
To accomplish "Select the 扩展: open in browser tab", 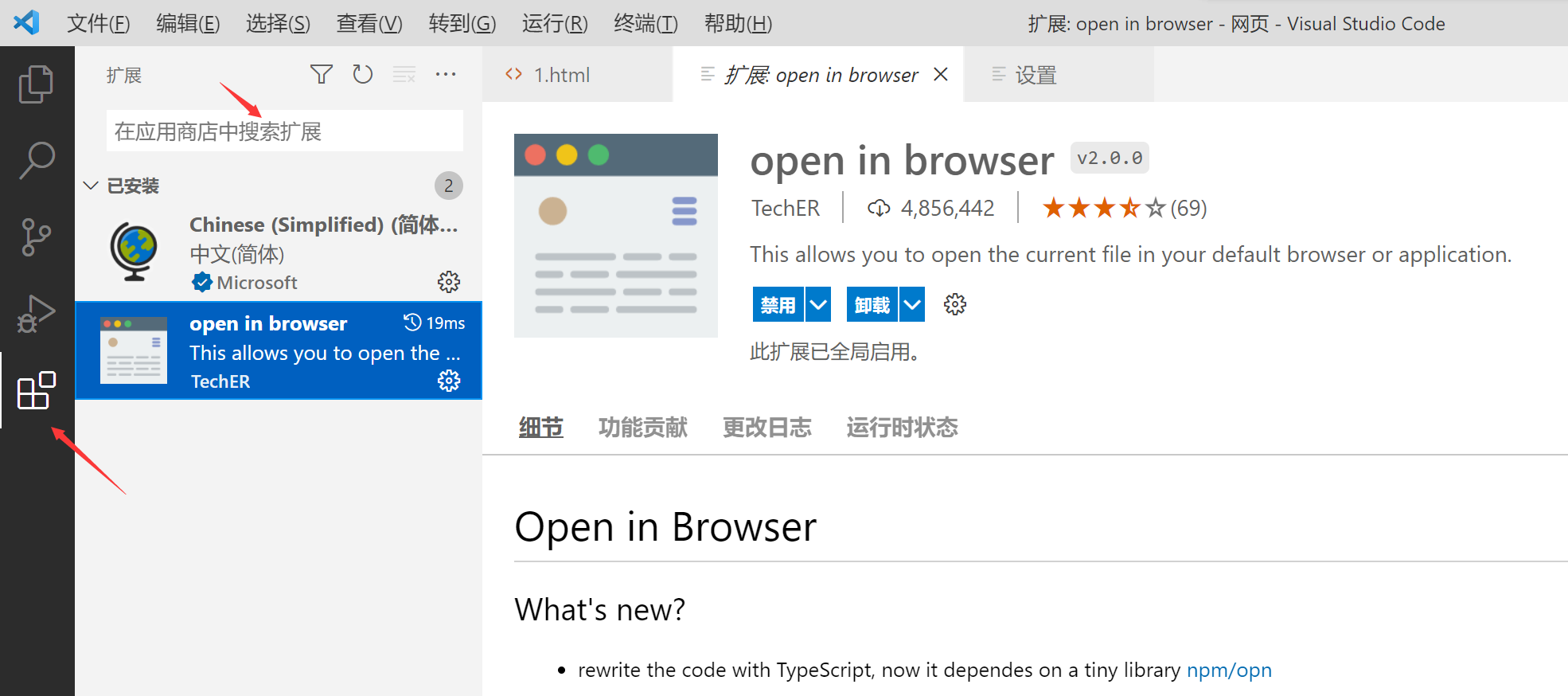I will coord(820,75).
